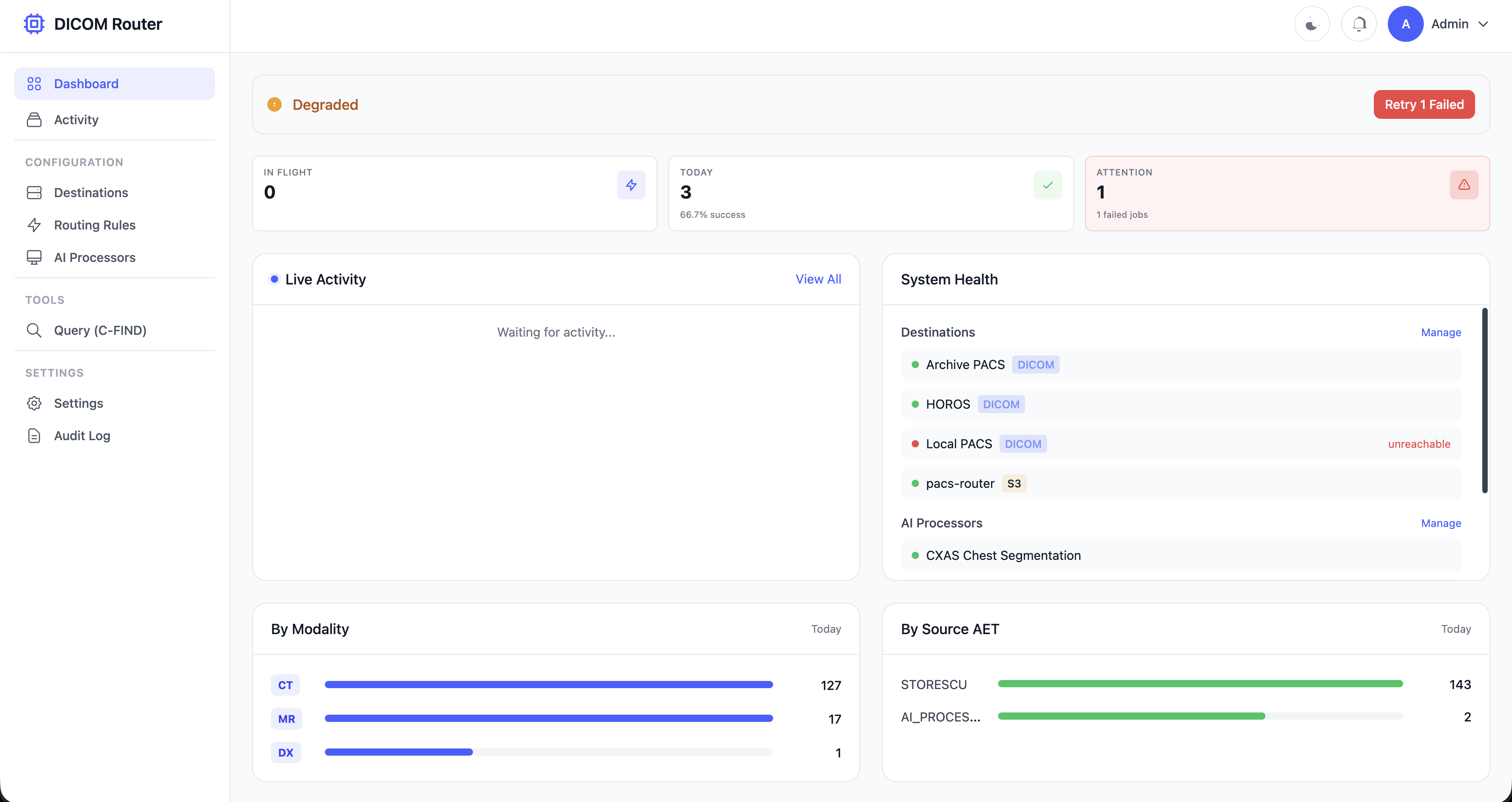Select the Routing Rules lightning icon
The image size is (1512, 802).
click(x=34, y=225)
